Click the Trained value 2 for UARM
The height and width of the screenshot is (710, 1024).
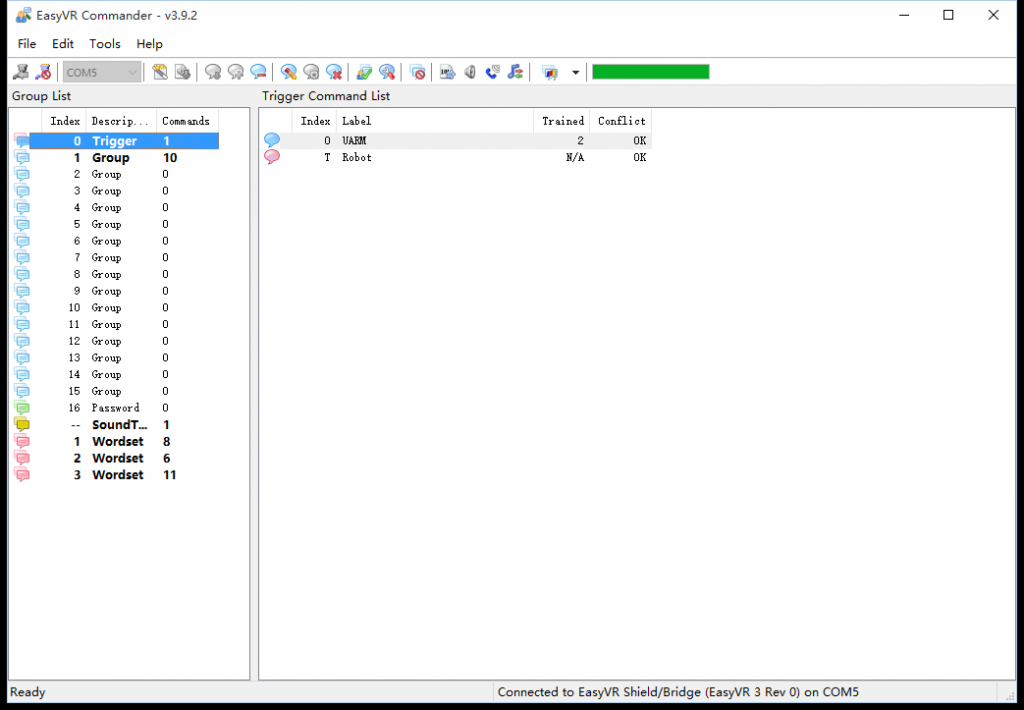point(580,140)
